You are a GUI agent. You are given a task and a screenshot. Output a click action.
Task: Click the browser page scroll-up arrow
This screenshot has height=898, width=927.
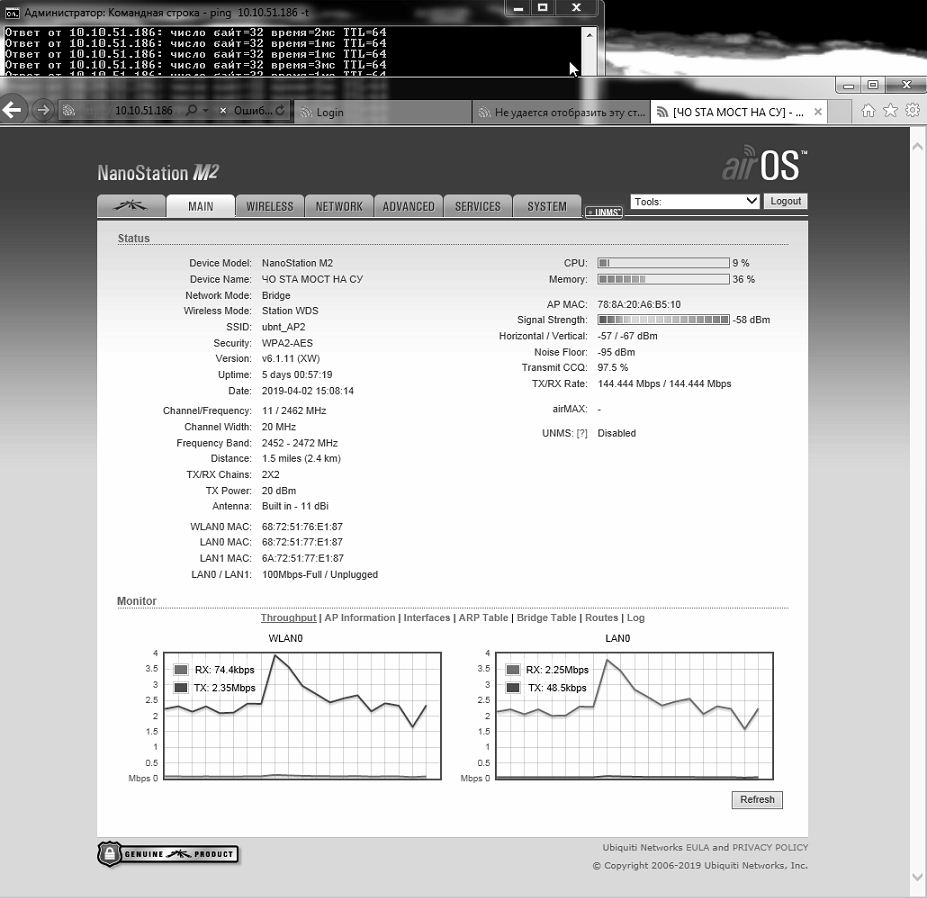coord(917,146)
